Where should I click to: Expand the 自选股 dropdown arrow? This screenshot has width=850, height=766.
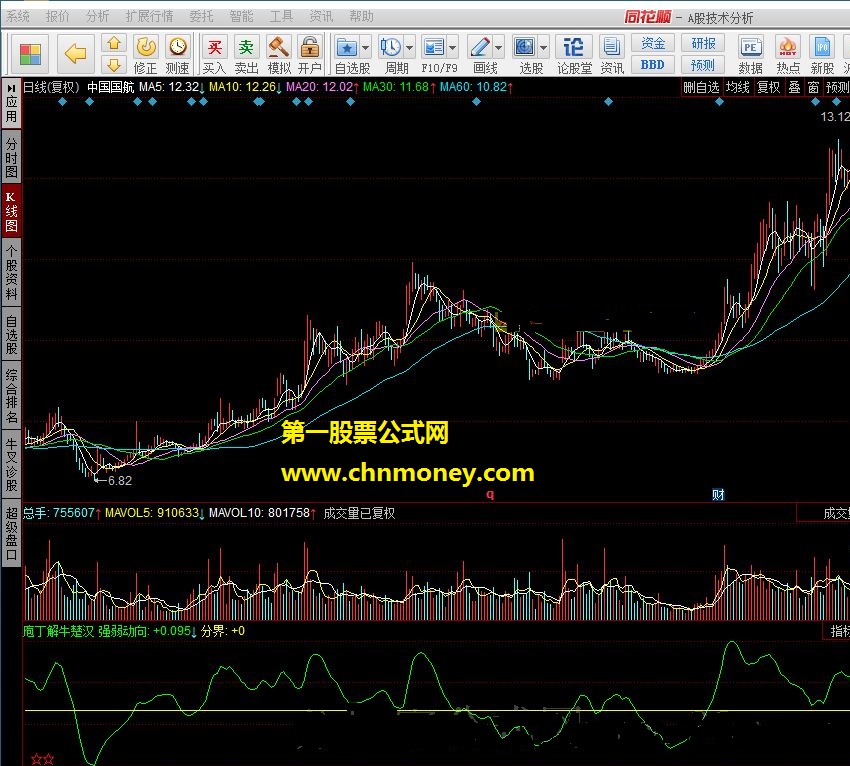[365, 48]
